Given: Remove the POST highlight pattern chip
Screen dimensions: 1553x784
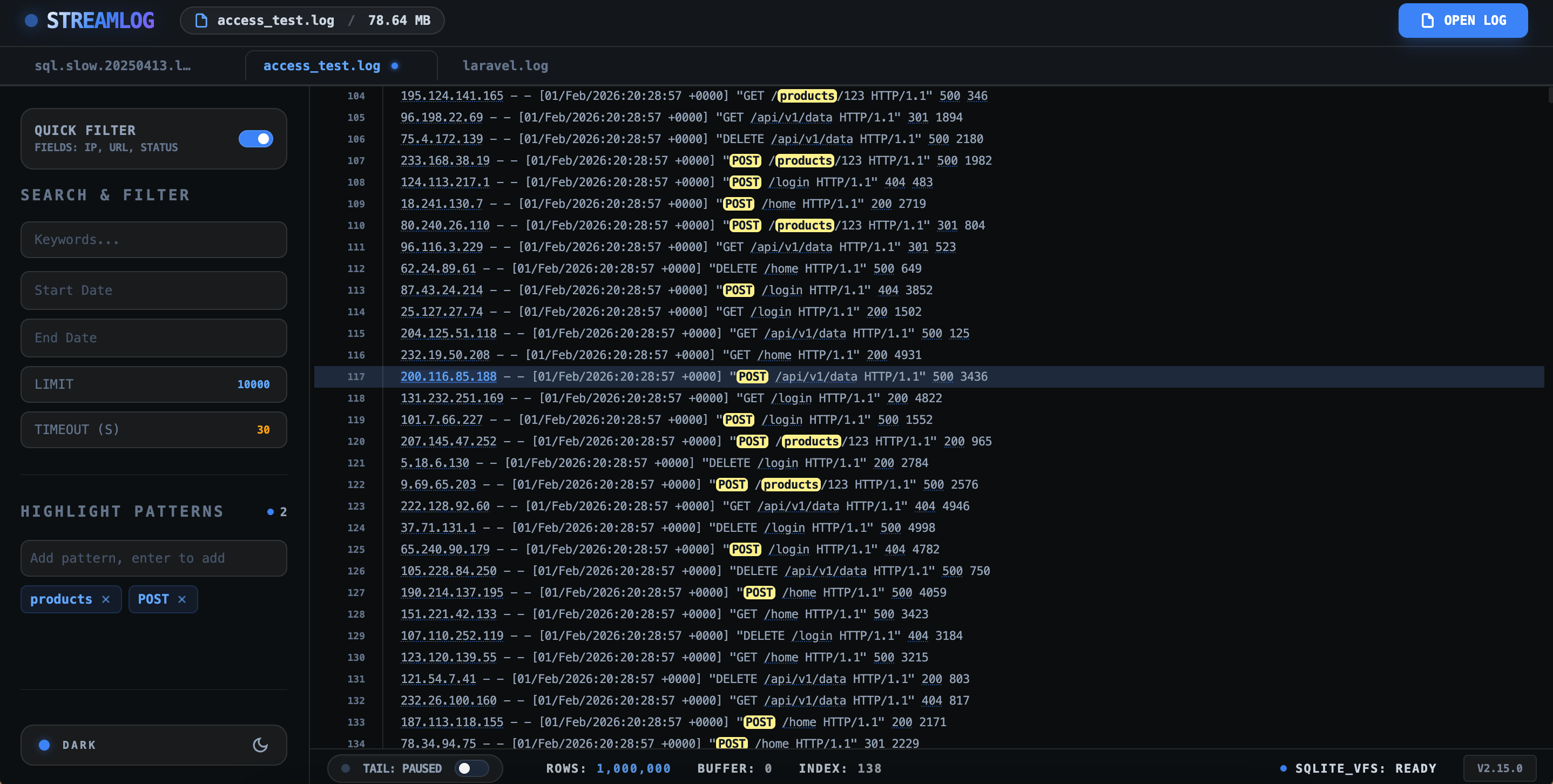Looking at the screenshot, I should (x=181, y=599).
